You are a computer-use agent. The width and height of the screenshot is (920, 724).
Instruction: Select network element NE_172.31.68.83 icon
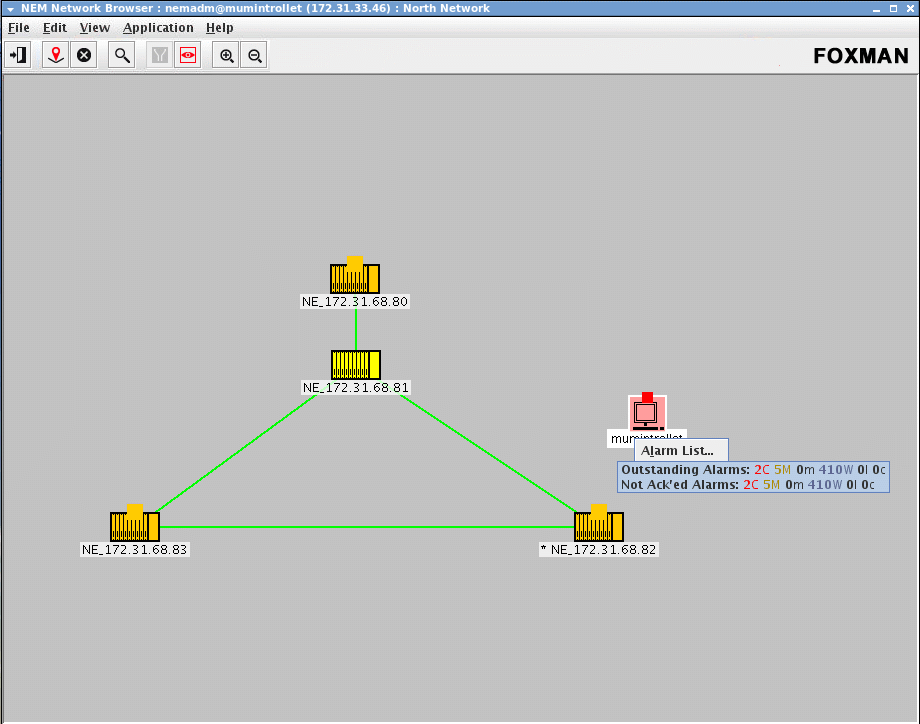tap(135, 526)
